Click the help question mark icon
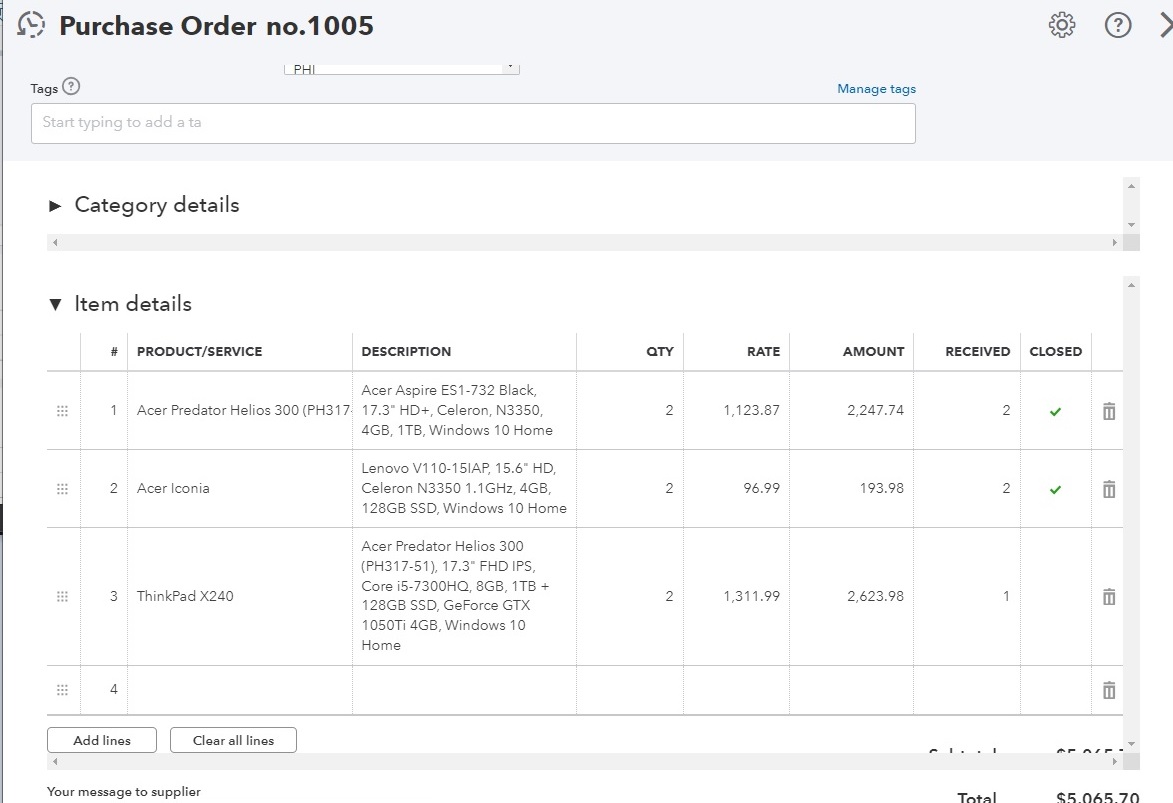 tap(1118, 25)
